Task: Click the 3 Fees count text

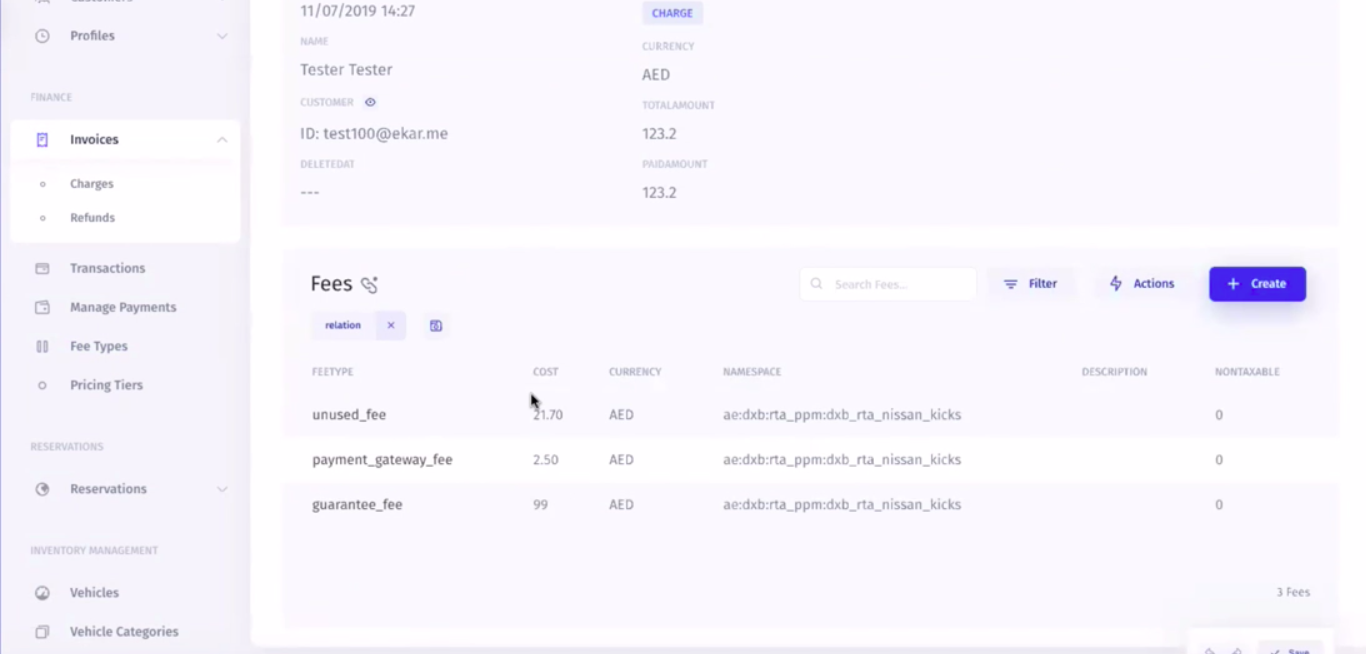Action: point(1293,592)
